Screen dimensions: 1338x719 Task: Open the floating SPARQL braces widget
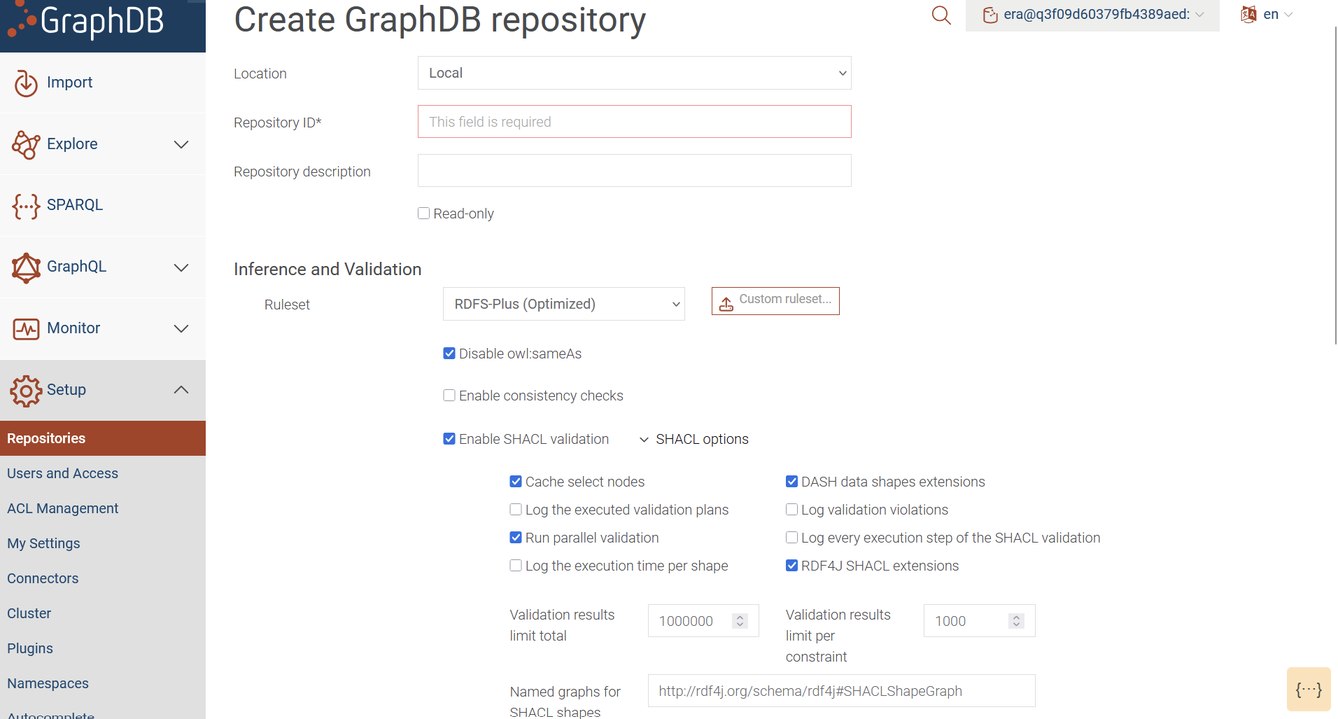1308,689
